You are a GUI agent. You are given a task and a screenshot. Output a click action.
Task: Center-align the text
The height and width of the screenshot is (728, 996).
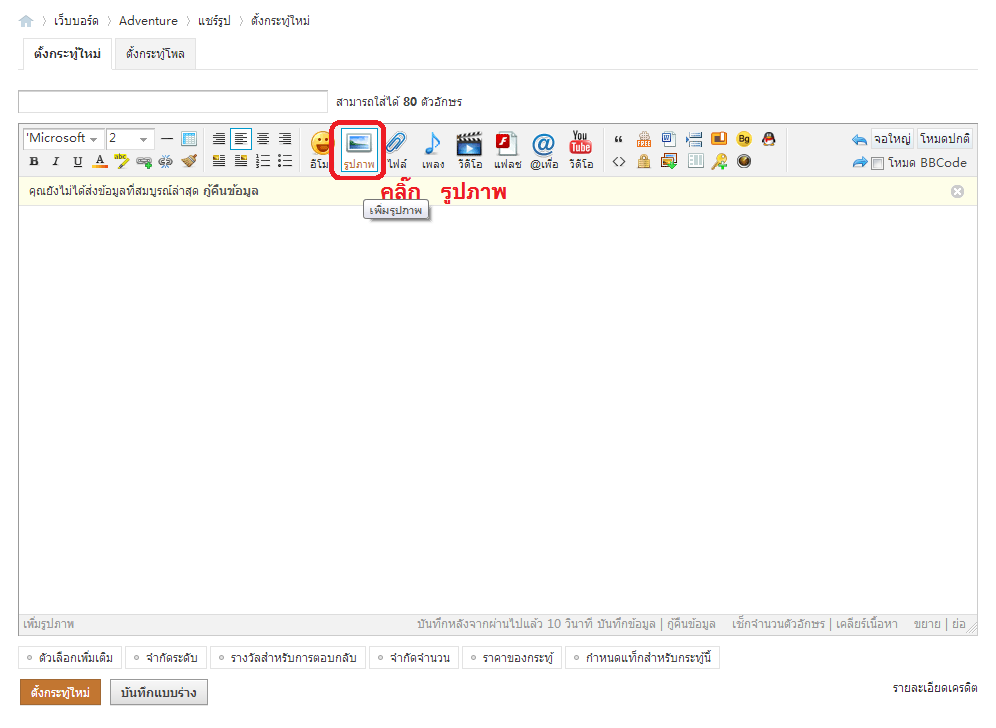point(262,138)
